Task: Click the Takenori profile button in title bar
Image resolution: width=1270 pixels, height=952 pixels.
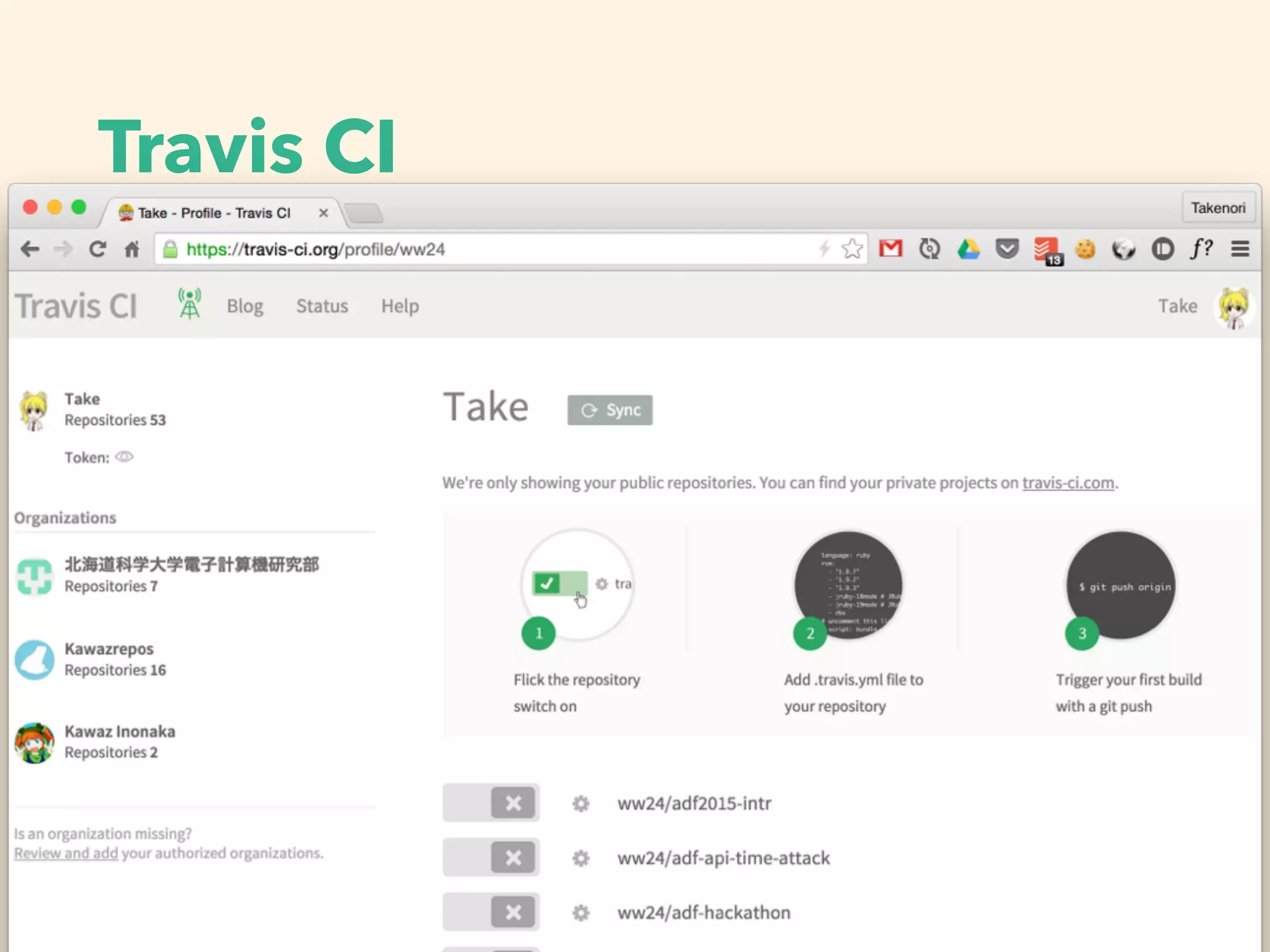Action: point(1218,208)
